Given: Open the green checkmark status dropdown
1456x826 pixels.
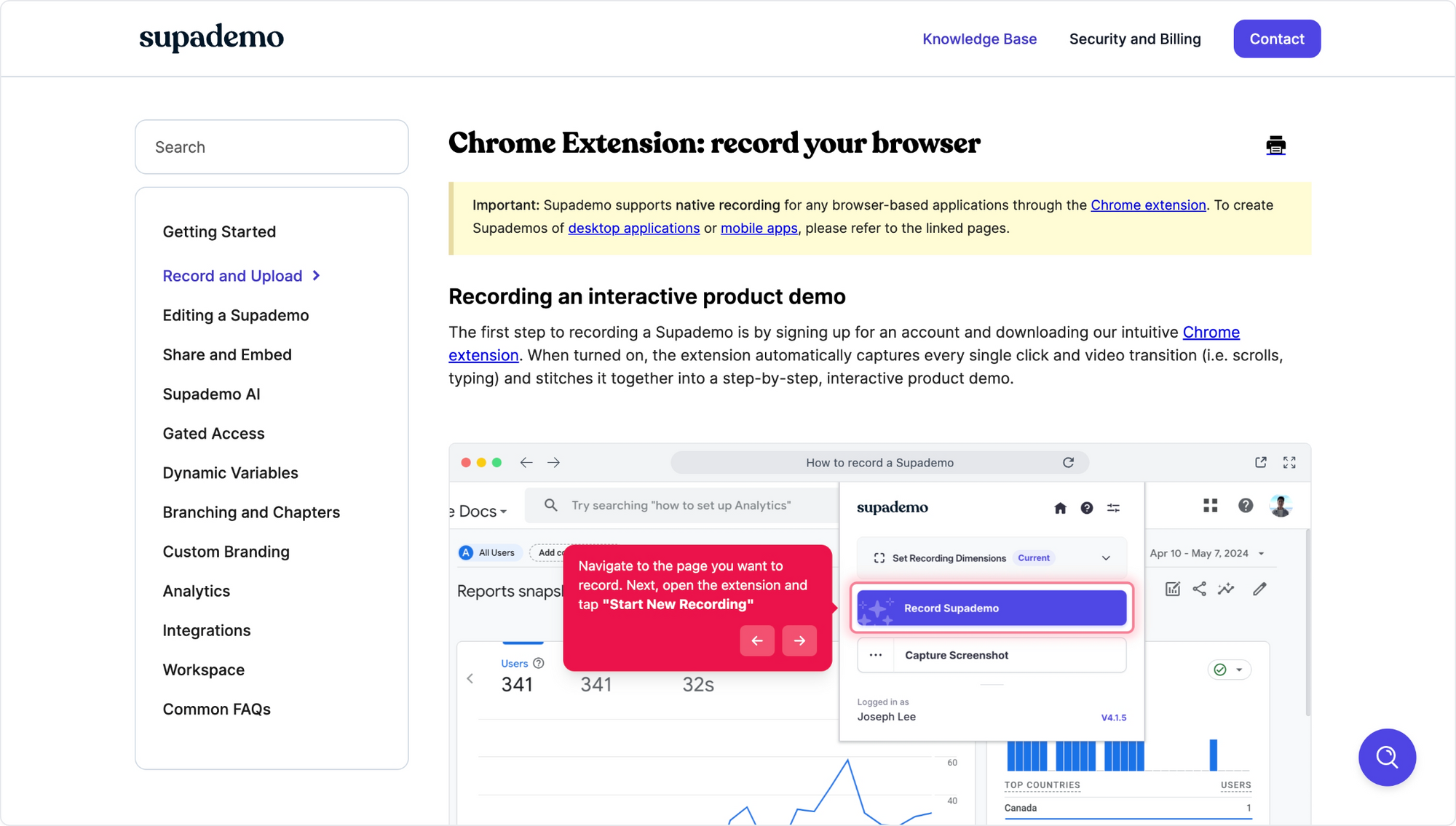Looking at the screenshot, I should tap(1229, 670).
